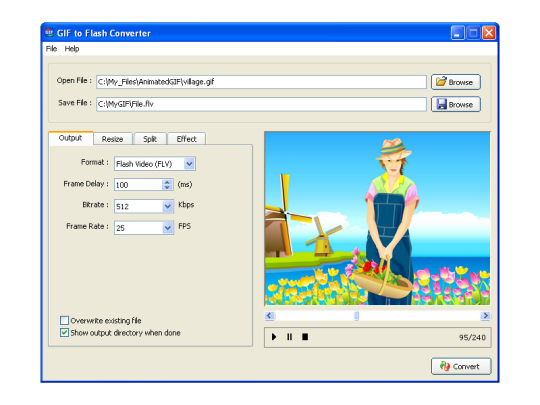Switch to the Resize tab

[113, 139]
